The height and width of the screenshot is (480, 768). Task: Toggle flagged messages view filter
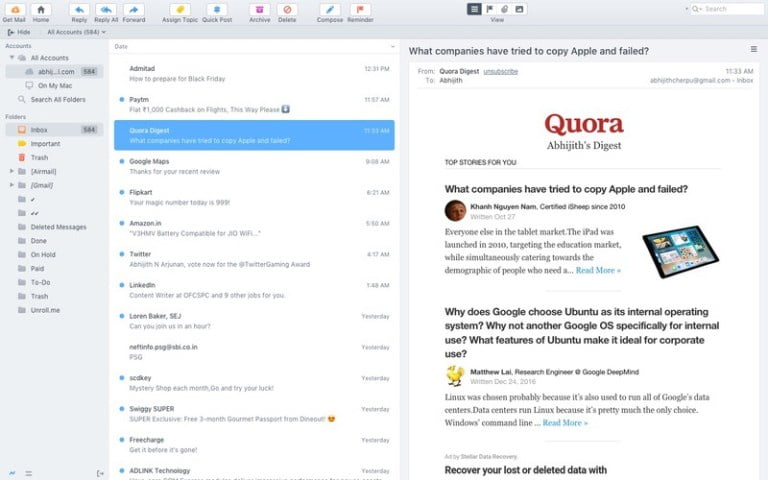point(489,9)
